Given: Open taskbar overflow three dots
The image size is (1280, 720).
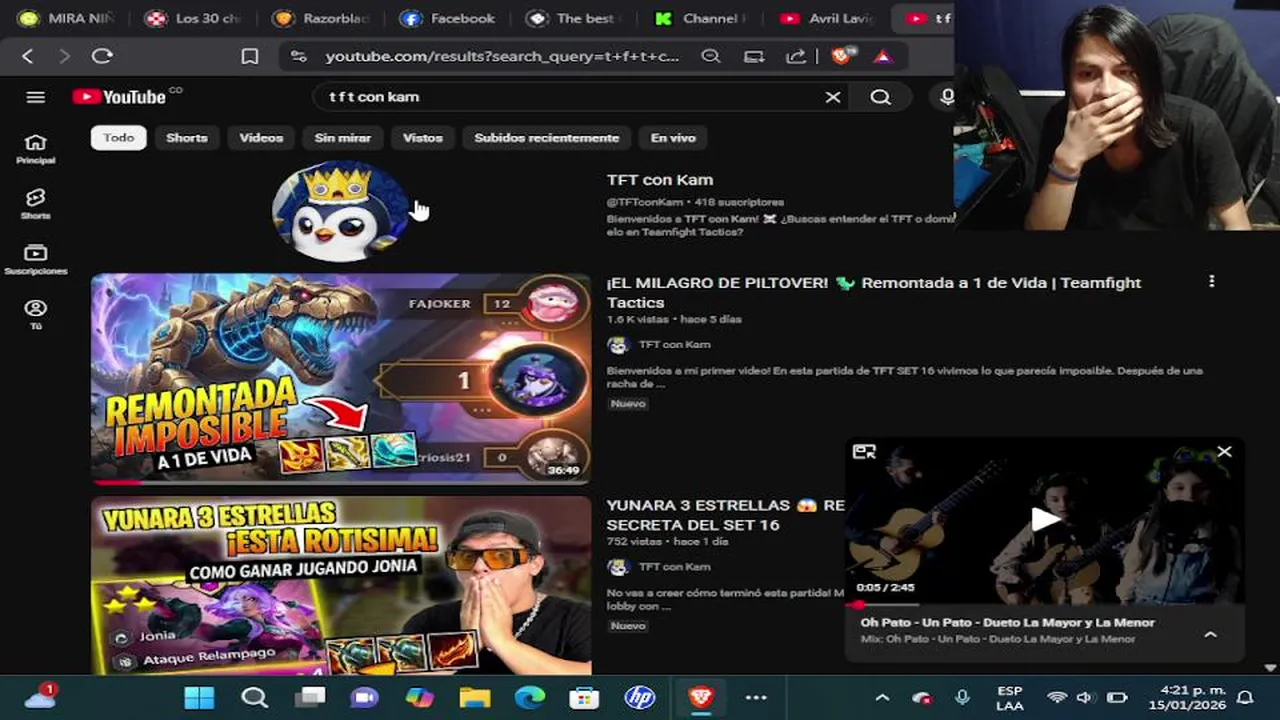Looking at the screenshot, I should (756, 698).
